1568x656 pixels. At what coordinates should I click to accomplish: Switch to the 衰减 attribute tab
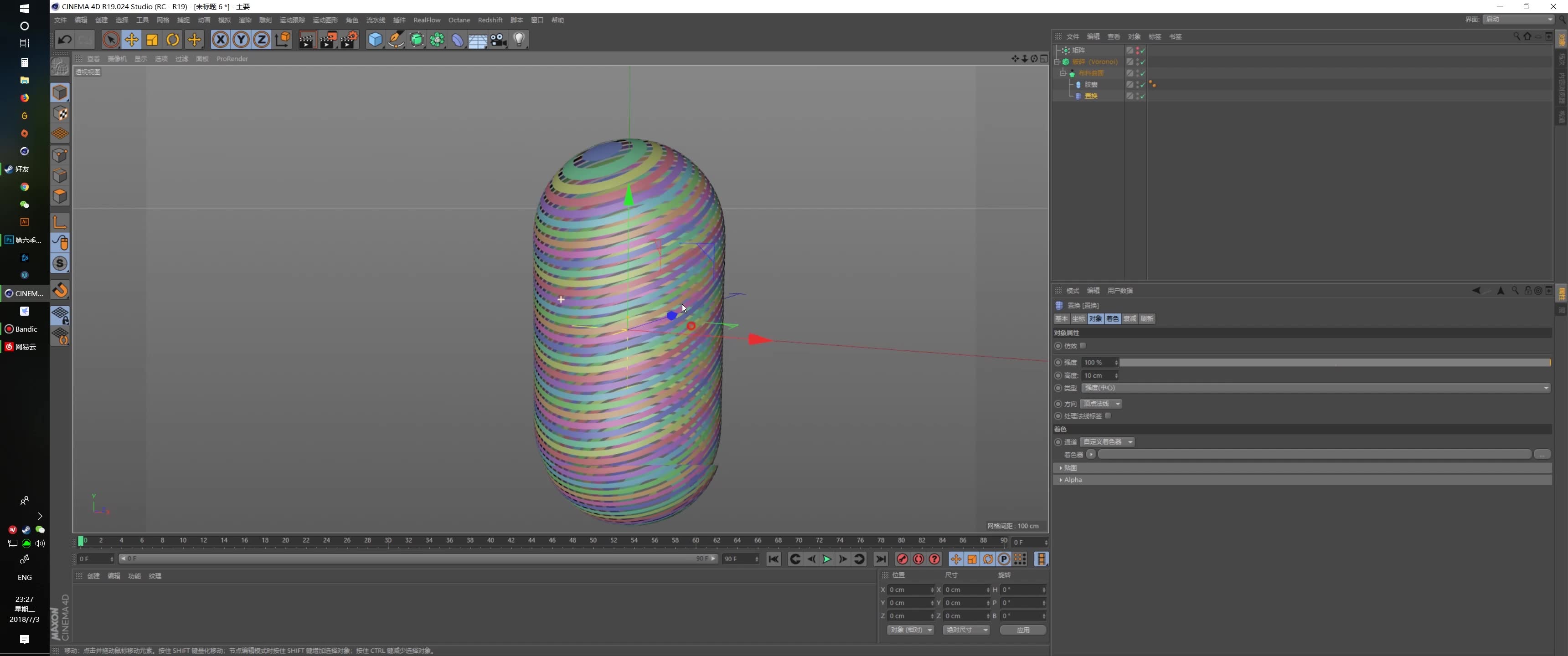pos(1130,319)
